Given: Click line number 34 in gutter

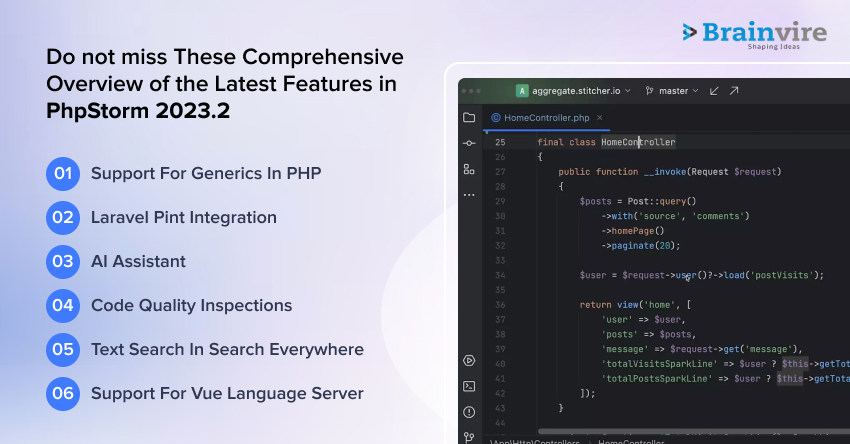Looking at the screenshot, I should tap(500, 275).
